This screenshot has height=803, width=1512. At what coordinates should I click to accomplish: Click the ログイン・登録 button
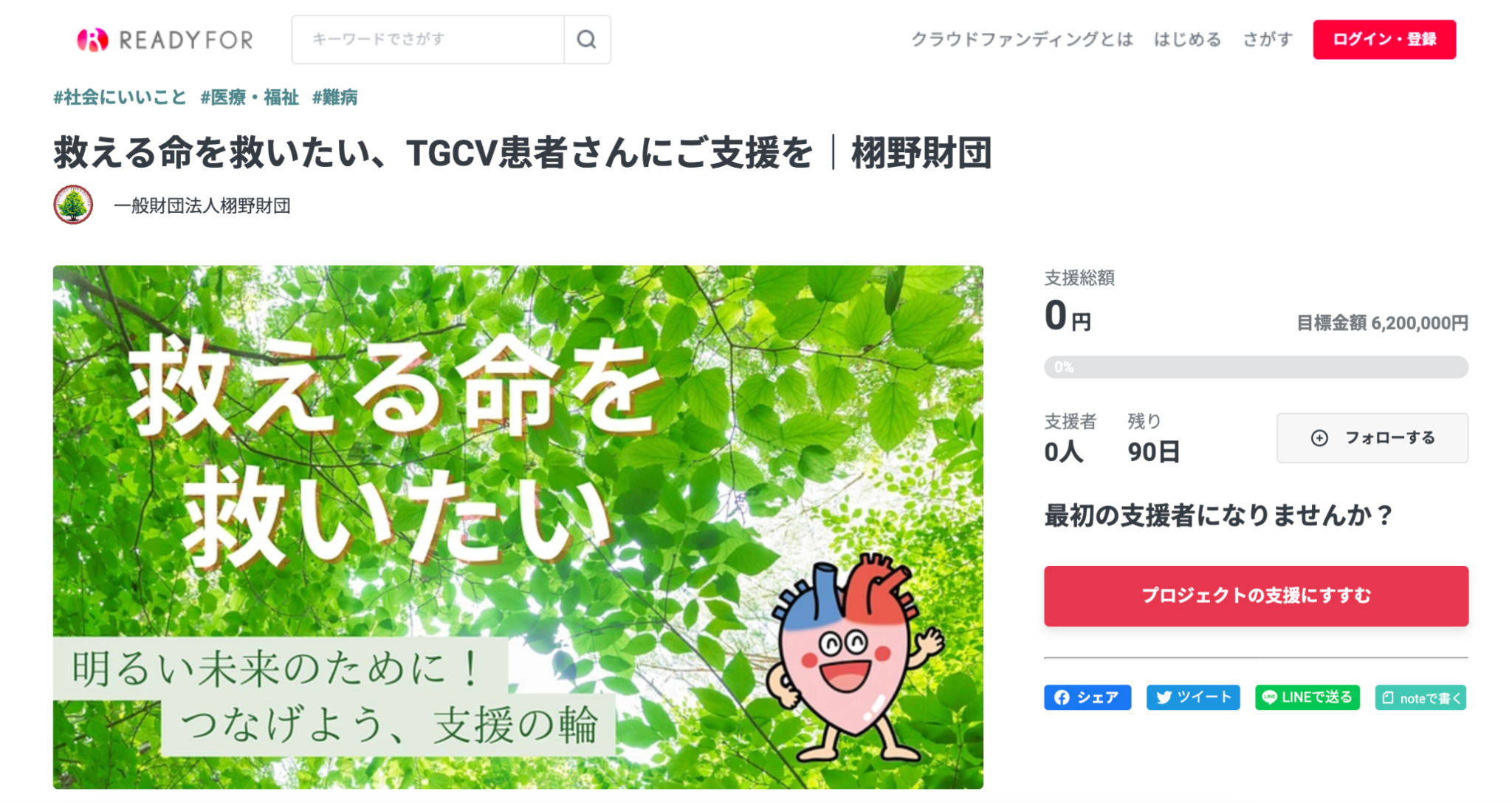pos(1384,39)
